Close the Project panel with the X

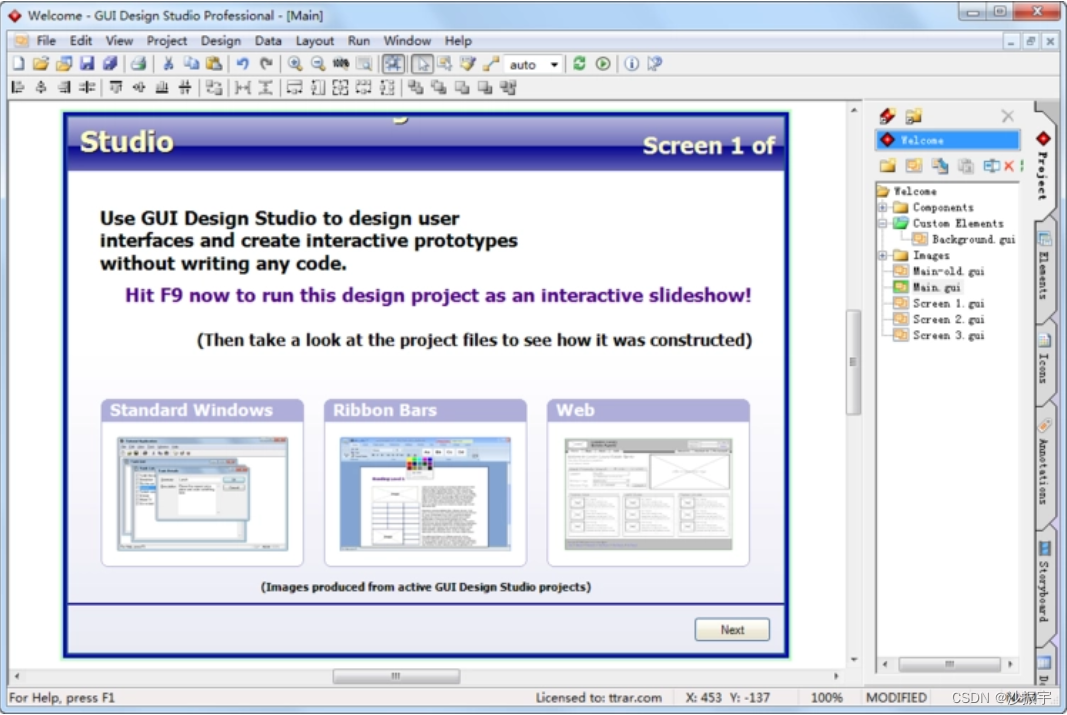pyautogui.click(x=1008, y=116)
